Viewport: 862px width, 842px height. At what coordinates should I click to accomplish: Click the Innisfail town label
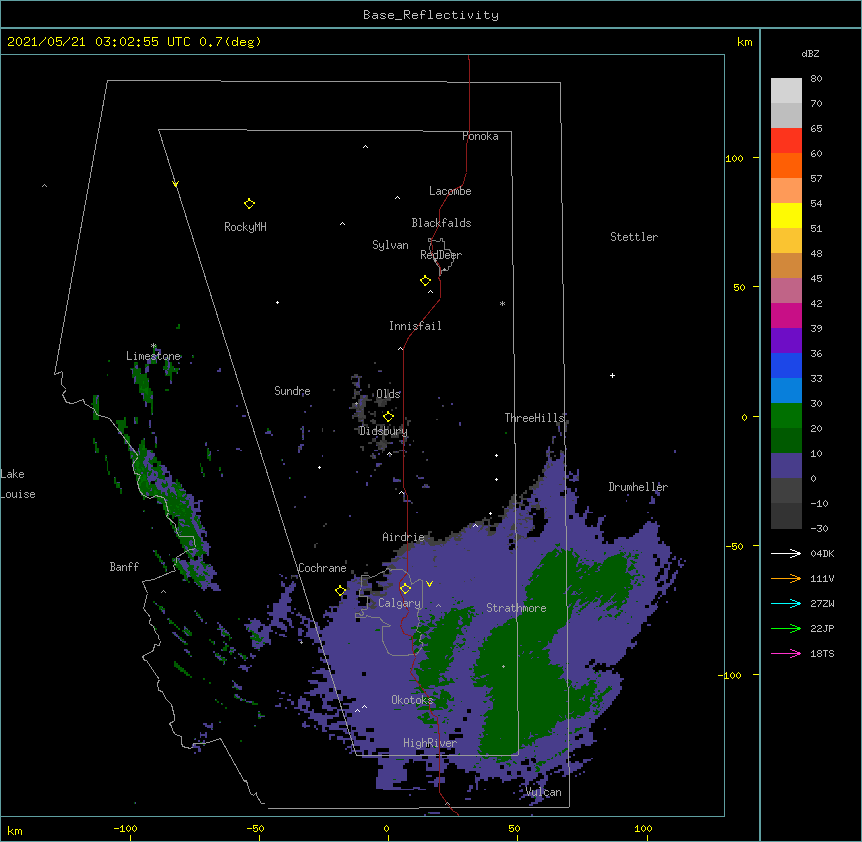click(415, 326)
